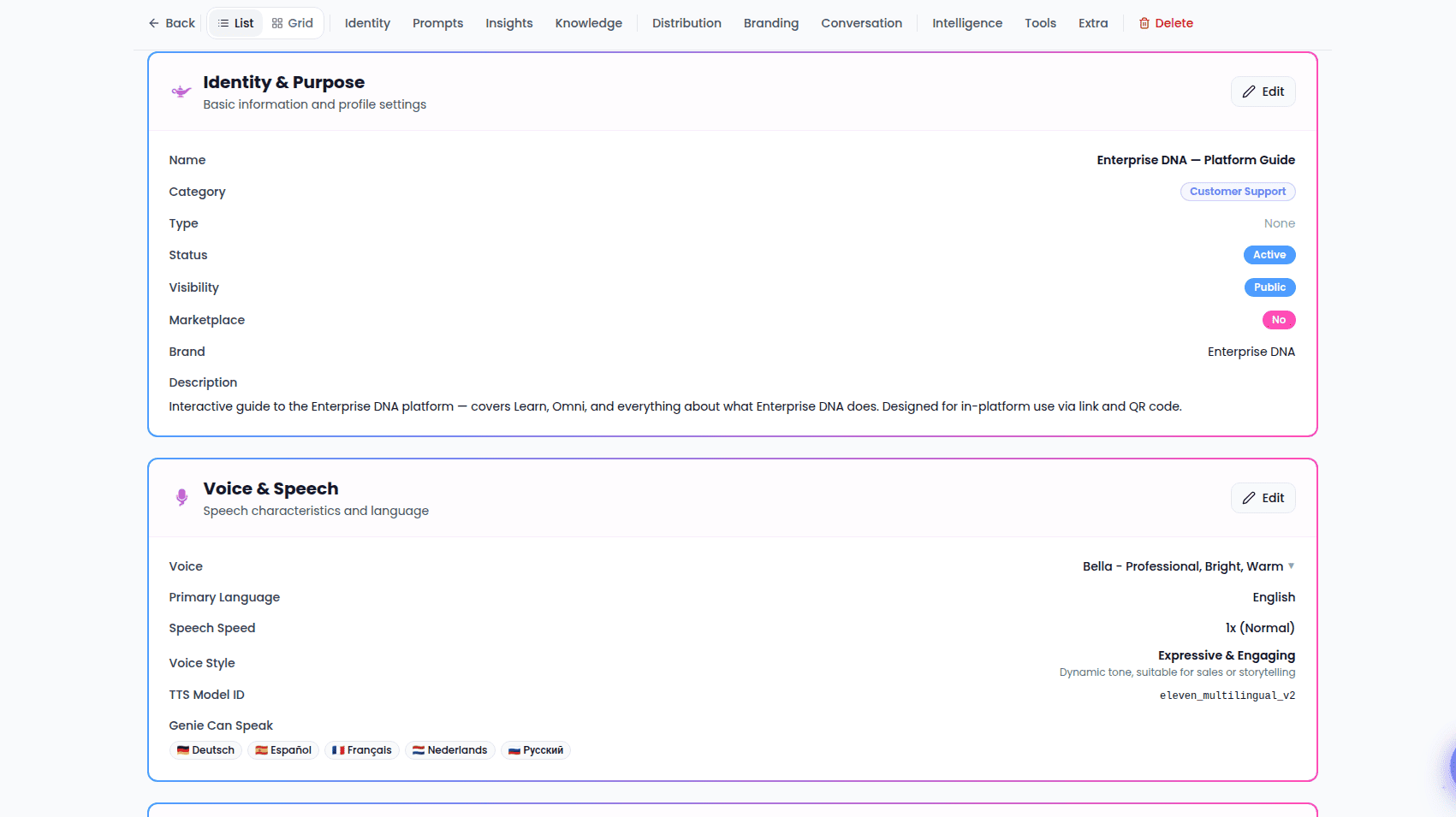Open the Tools tab

click(1040, 23)
